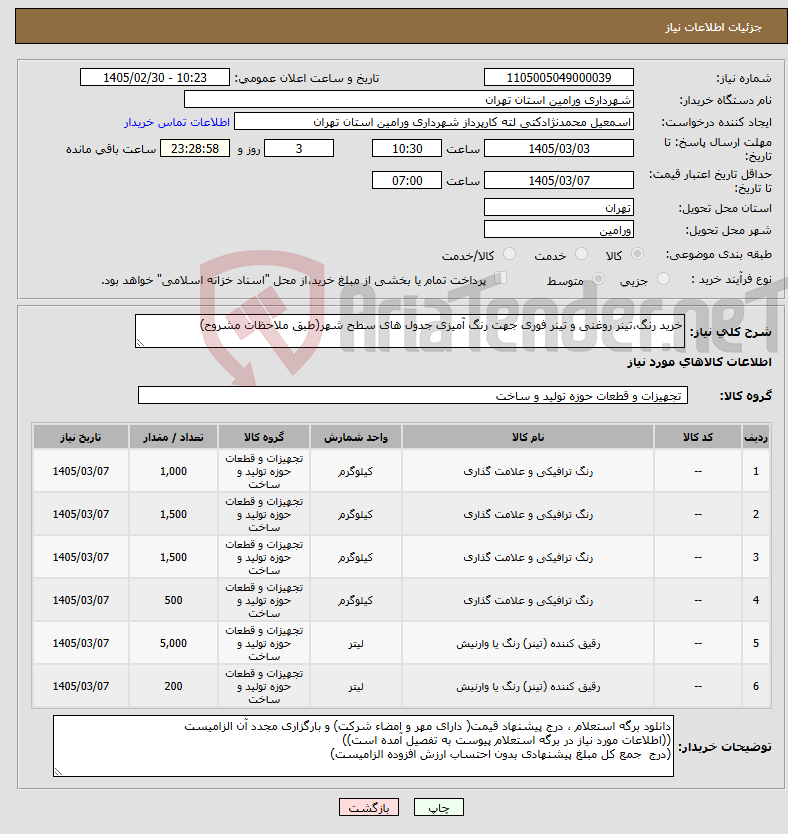Click the announcement date and time field

pos(155,78)
